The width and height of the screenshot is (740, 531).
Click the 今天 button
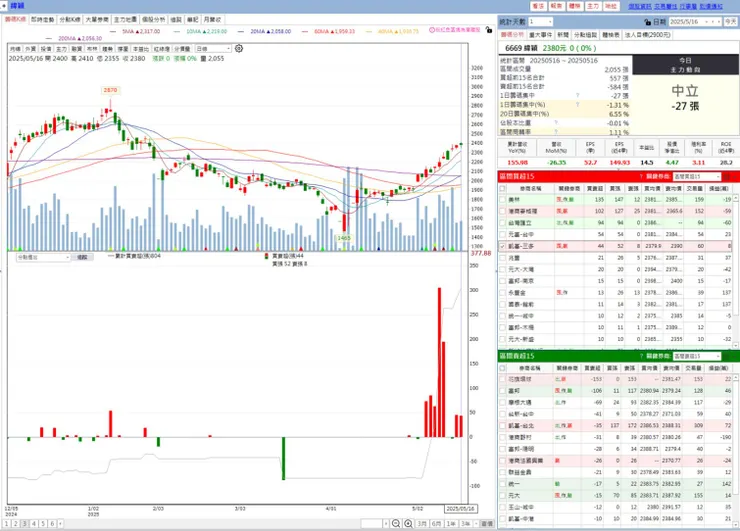(x=730, y=22)
